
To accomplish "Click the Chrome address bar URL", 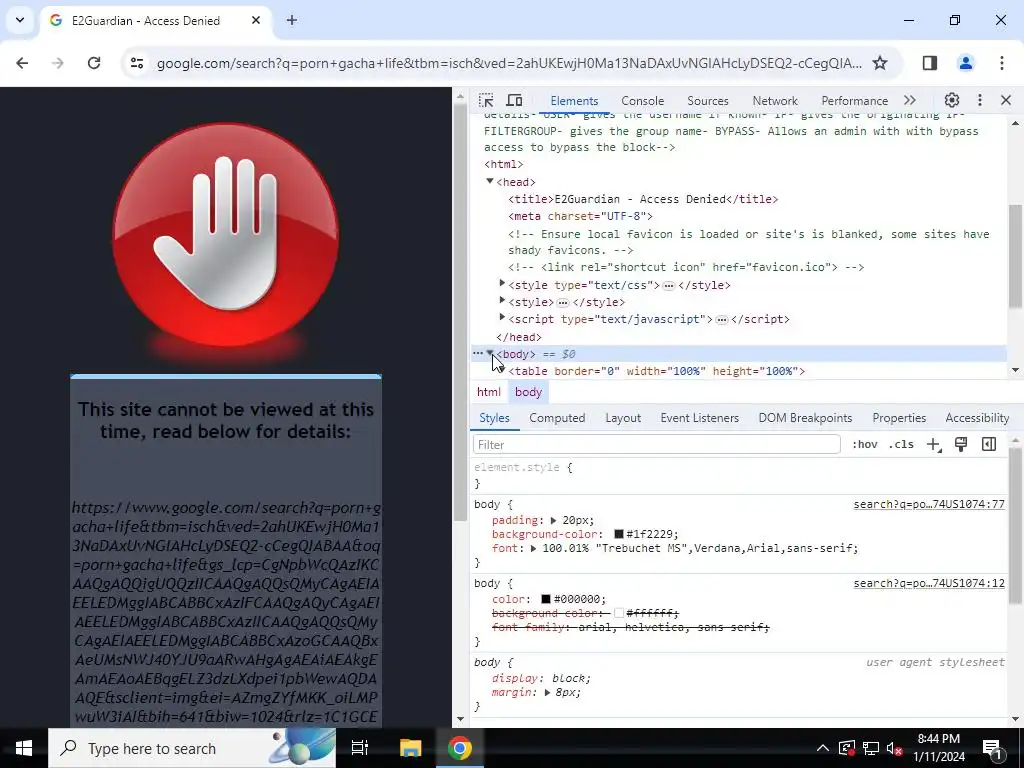I will [x=509, y=63].
